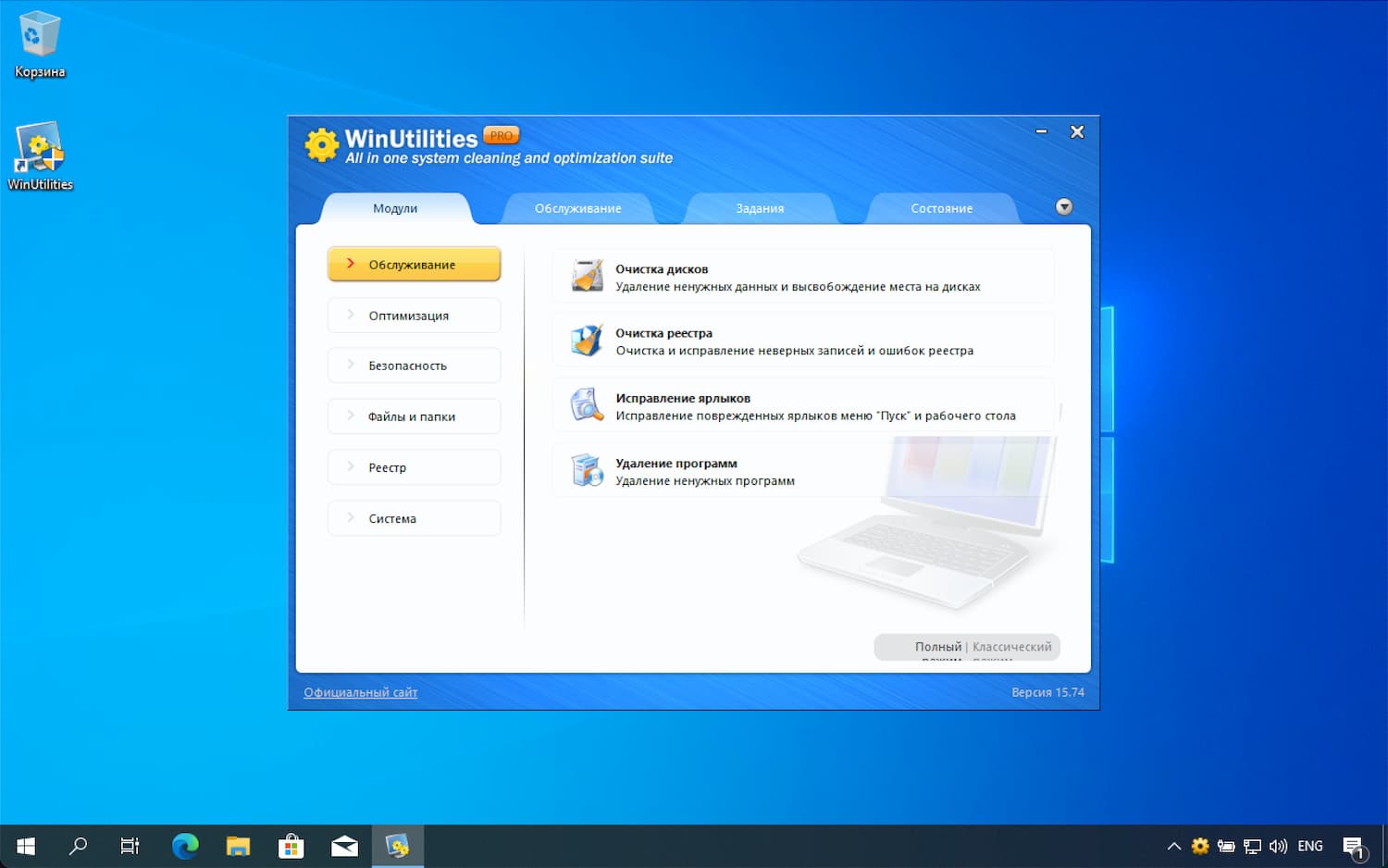Open Microsoft Edge from the taskbar
This screenshot has width=1388, height=868.
pos(185,846)
